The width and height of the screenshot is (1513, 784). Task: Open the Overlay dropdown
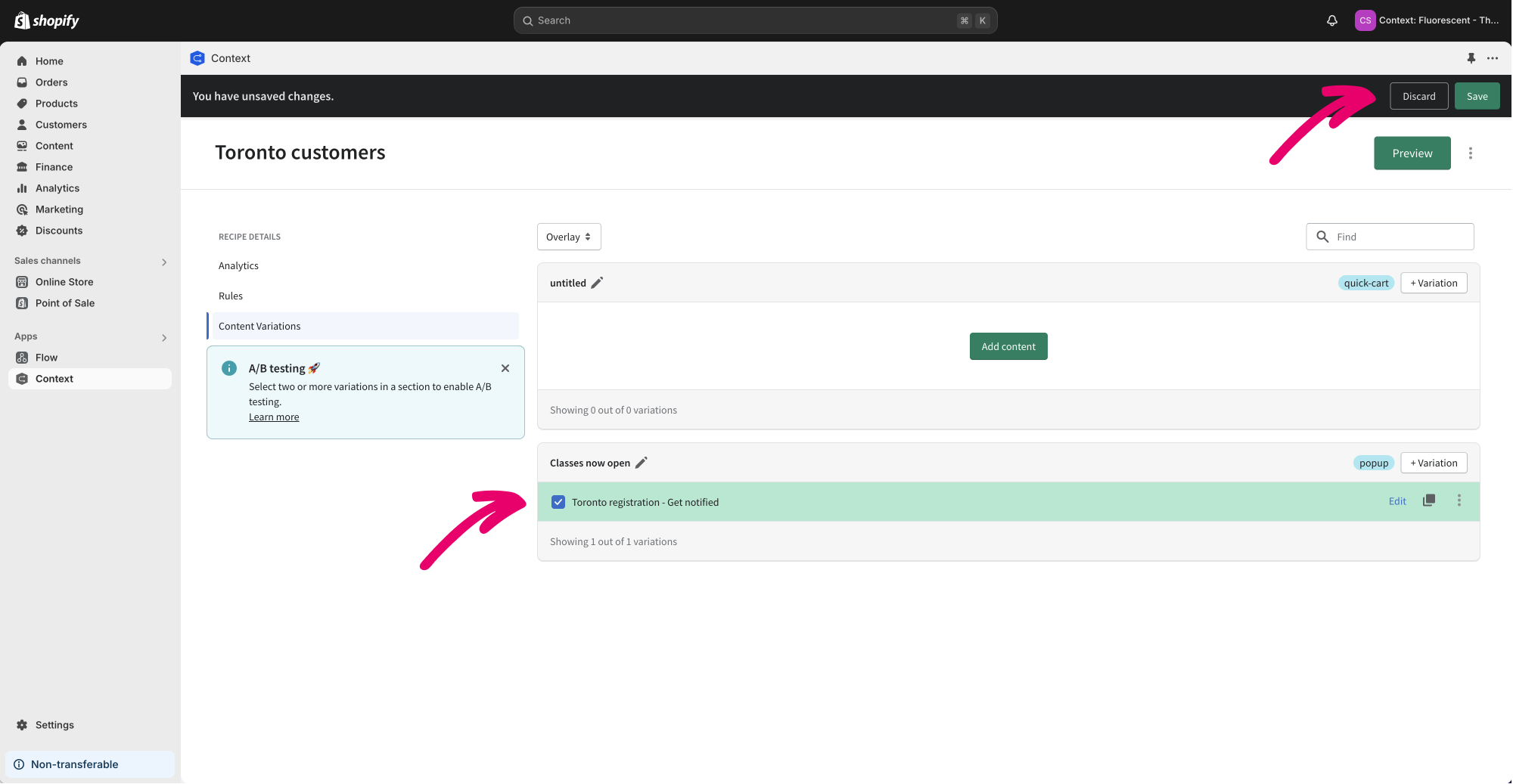click(569, 237)
